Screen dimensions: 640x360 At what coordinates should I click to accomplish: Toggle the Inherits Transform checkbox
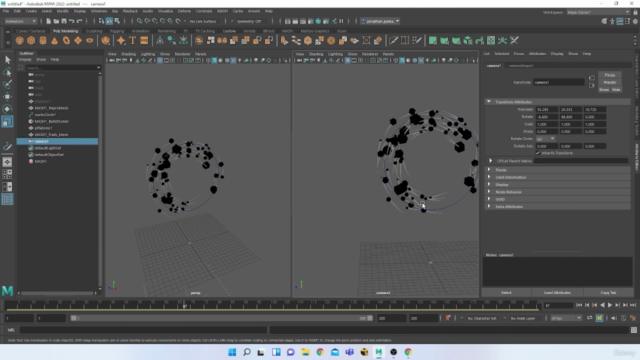click(x=538, y=153)
